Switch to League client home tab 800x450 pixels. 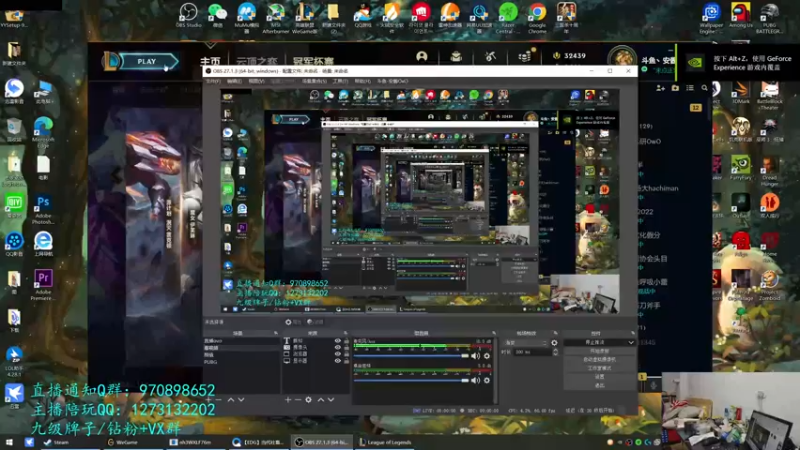pyautogui.click(x=210, y=61)
